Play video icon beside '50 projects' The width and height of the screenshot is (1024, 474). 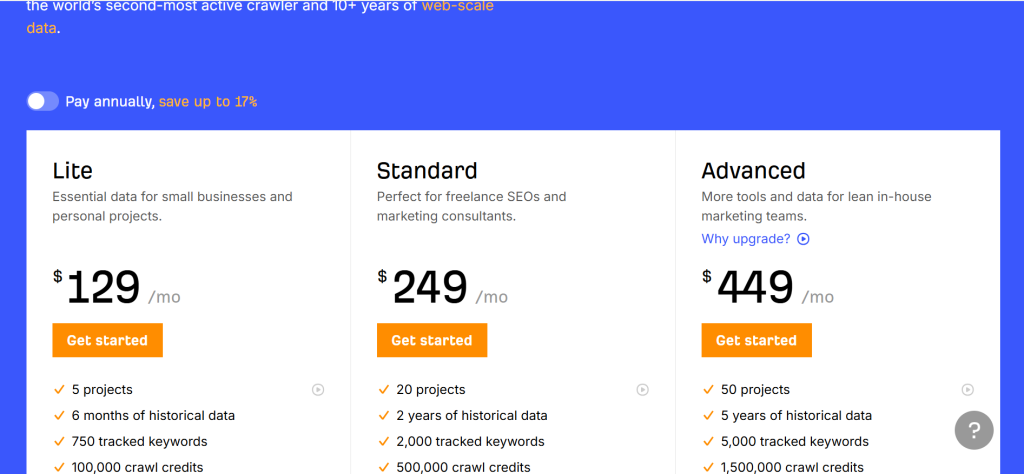pos(967,390)
